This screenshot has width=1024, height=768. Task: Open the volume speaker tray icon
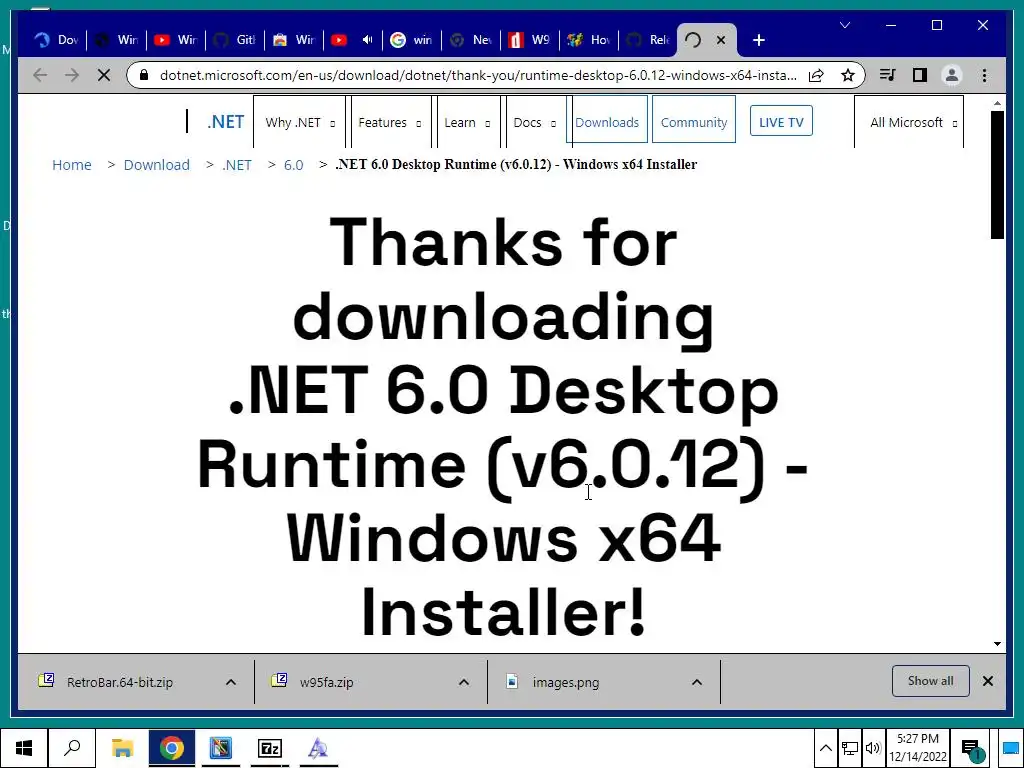[x=872, y=748]
